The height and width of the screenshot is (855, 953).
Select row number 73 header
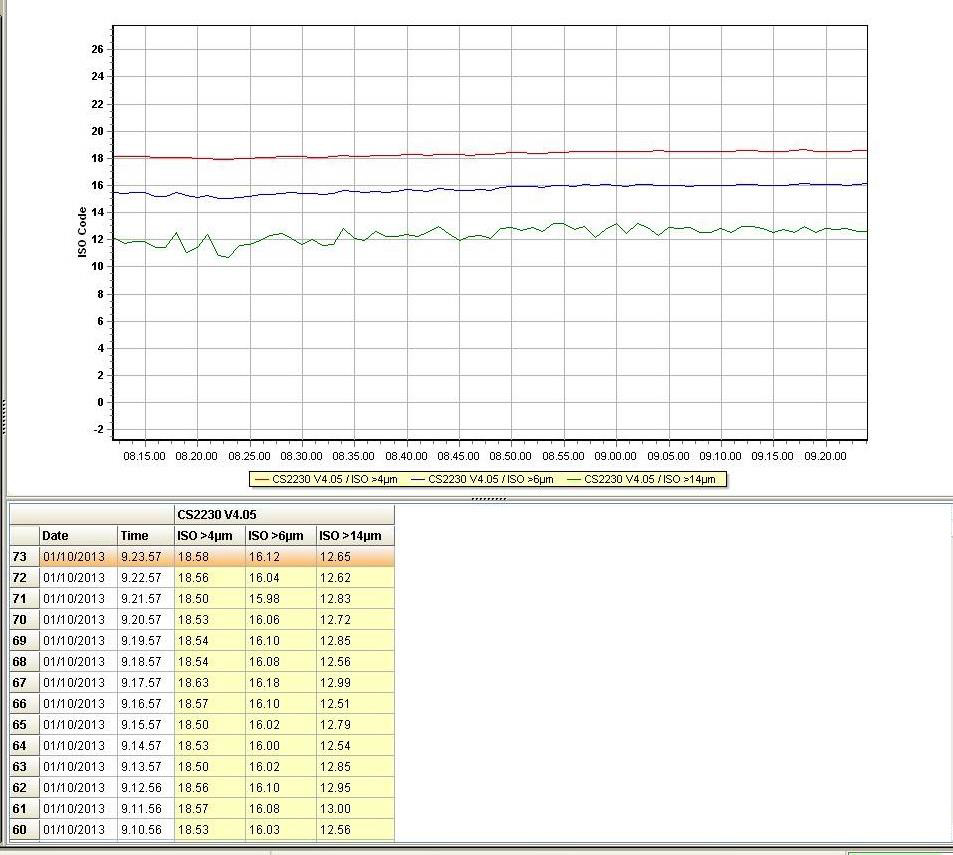click(24, 557)
